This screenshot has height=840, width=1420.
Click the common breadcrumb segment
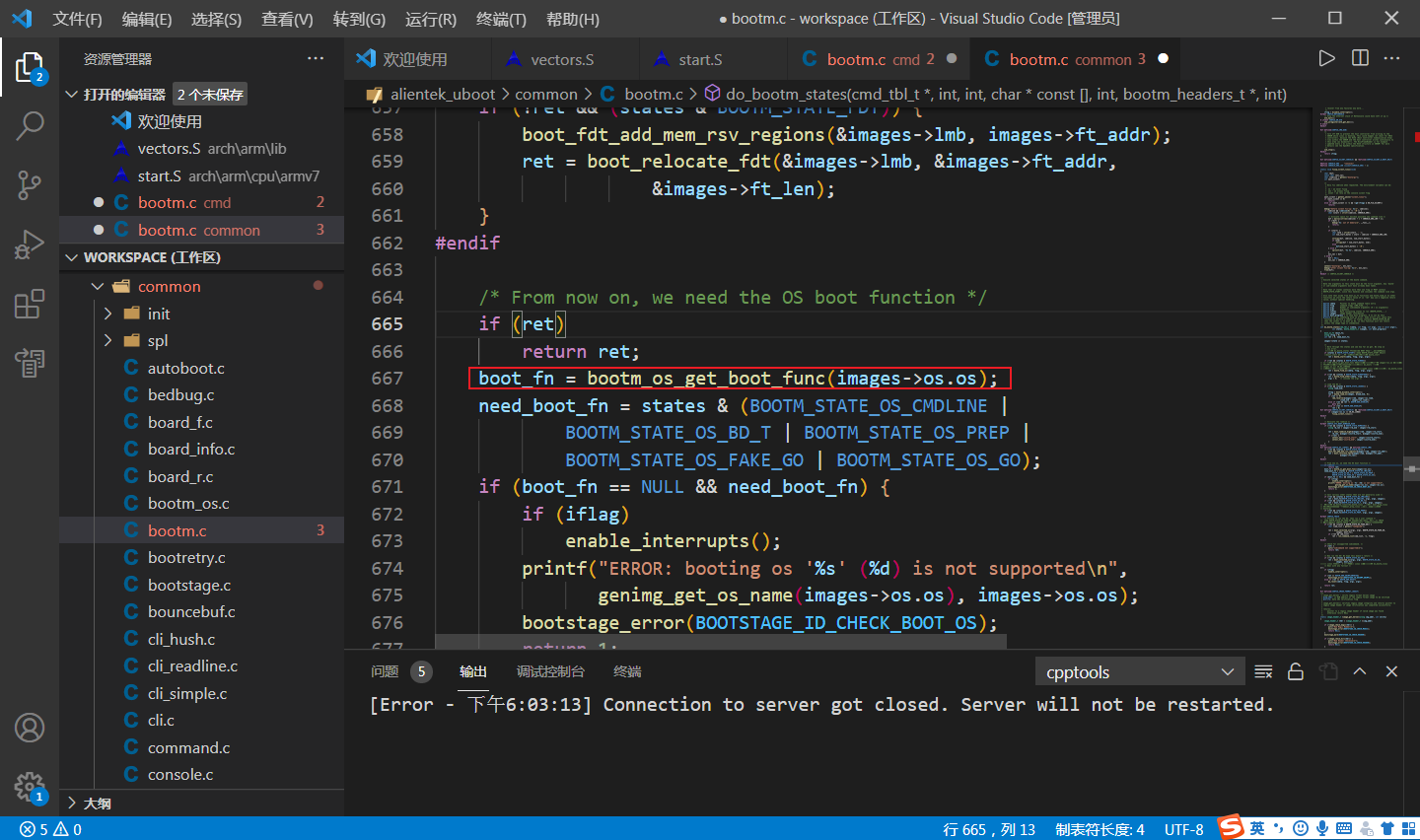click(x=546, y=94)
